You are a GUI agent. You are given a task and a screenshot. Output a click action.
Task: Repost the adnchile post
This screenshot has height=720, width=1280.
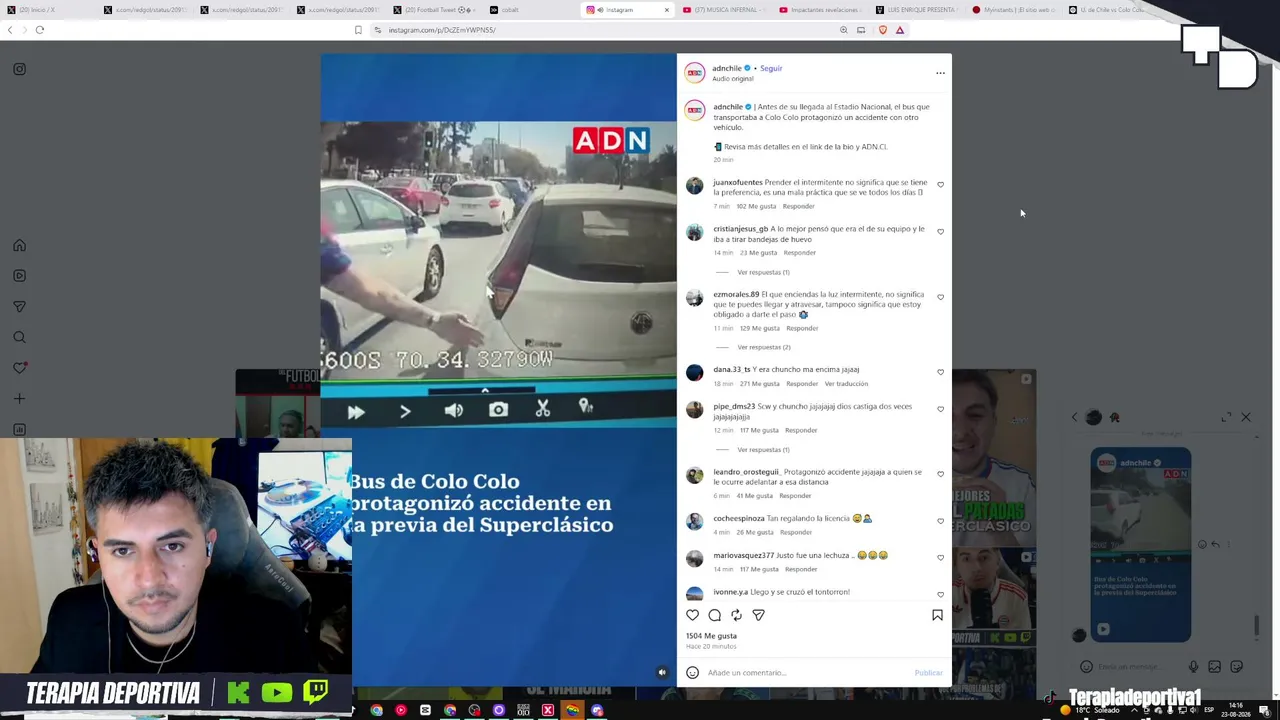pyautogui.click(x=737, y=615)
